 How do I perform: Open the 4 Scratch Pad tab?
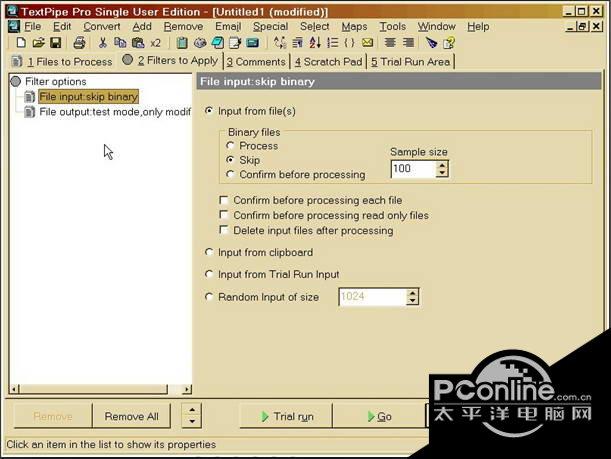pyautogui.click(x=328, y=62)
